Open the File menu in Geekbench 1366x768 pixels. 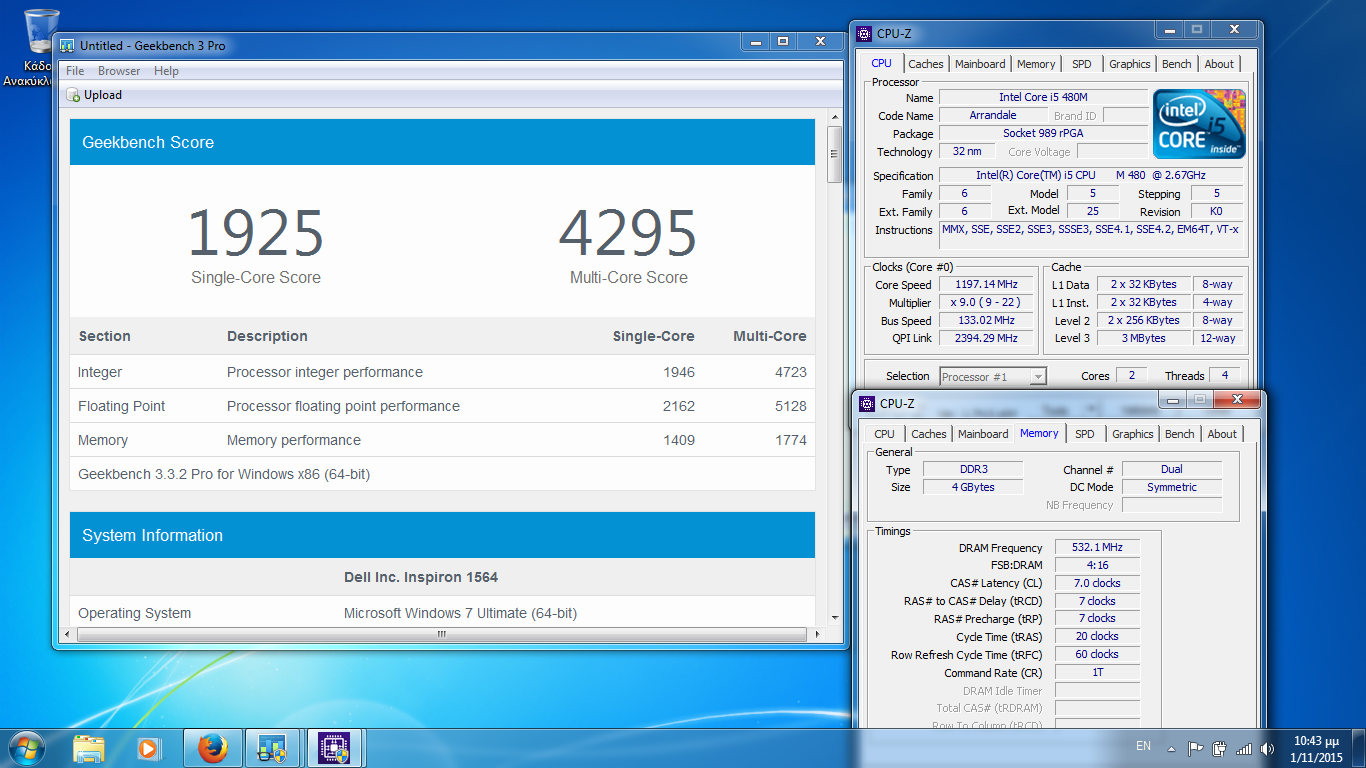(75, 71)
